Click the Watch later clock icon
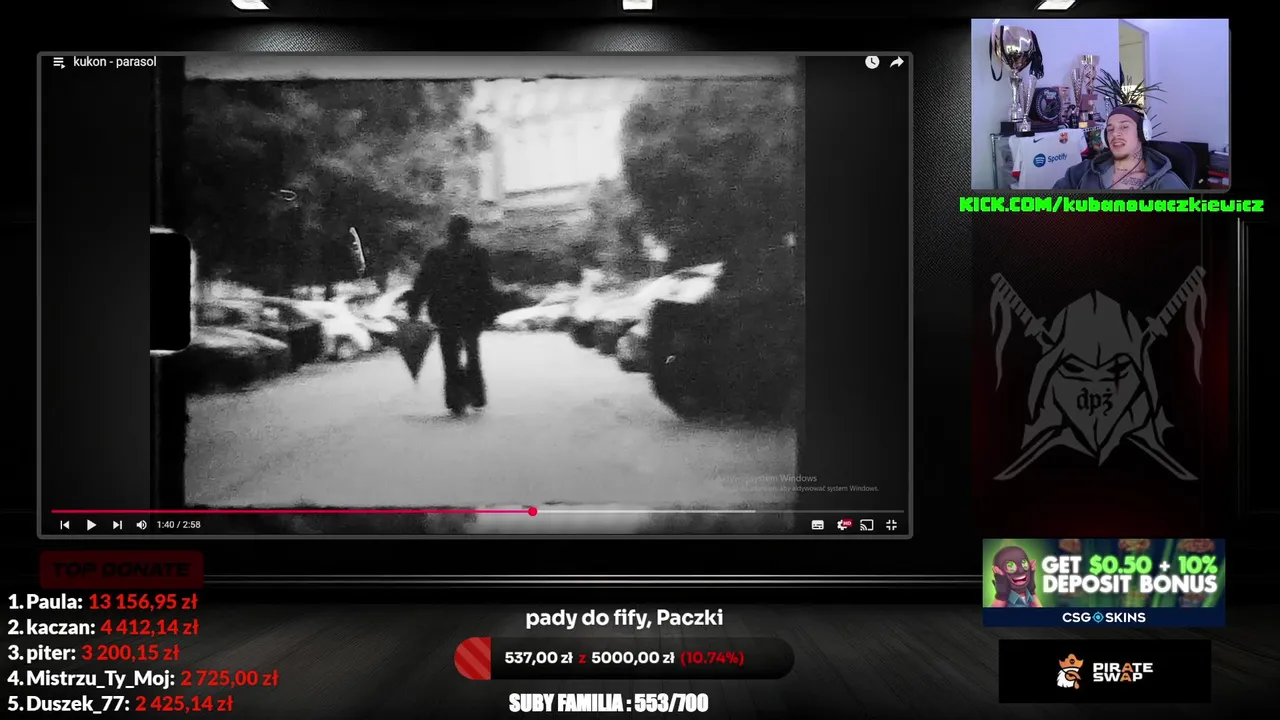The height and width of the screenshot is (720, 1280). point(872,62)
